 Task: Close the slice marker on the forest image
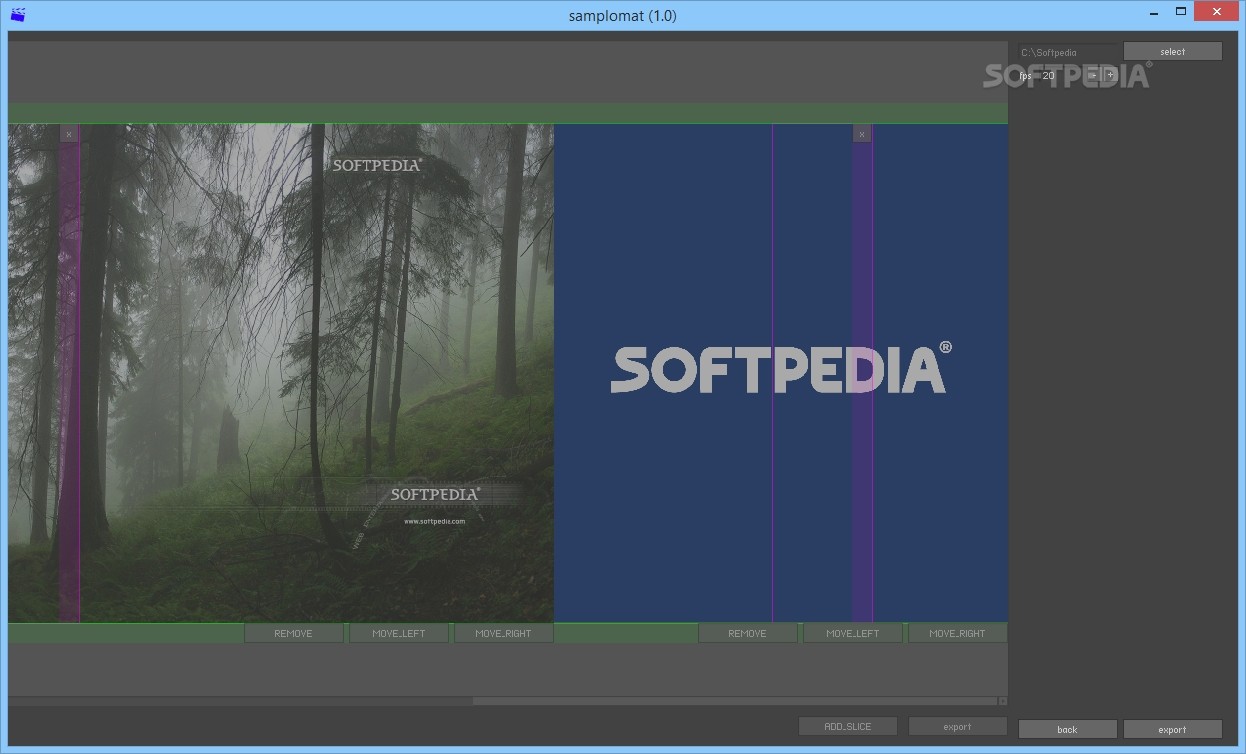[68, 134]
